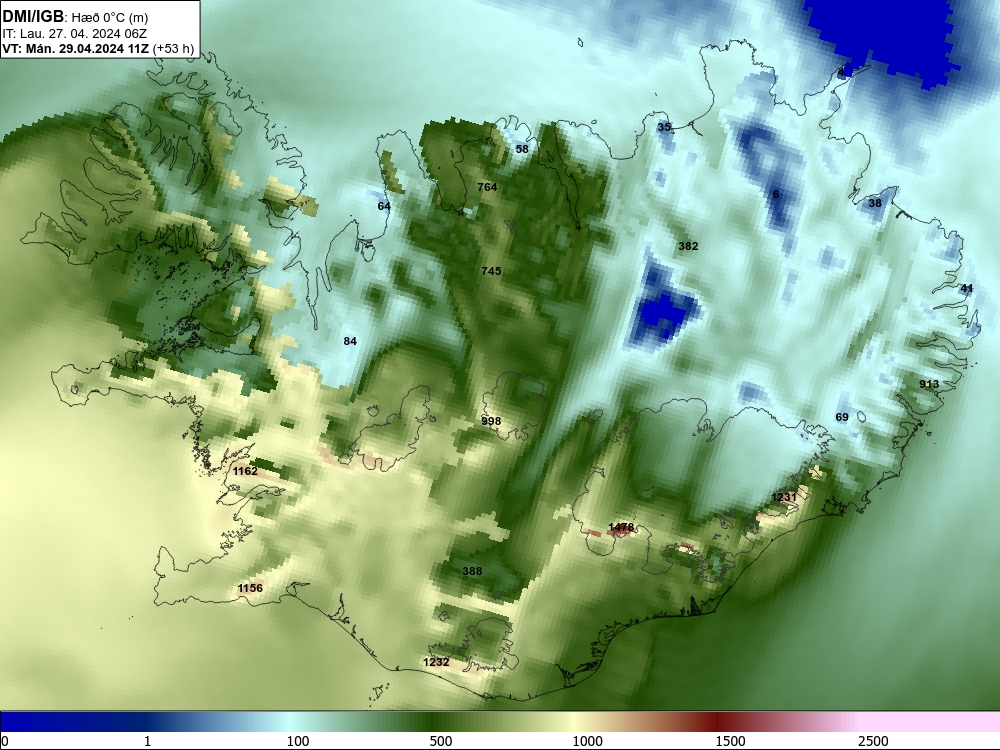
Task: Click the 1 mark on the color scale
Action: click(147, 741)
